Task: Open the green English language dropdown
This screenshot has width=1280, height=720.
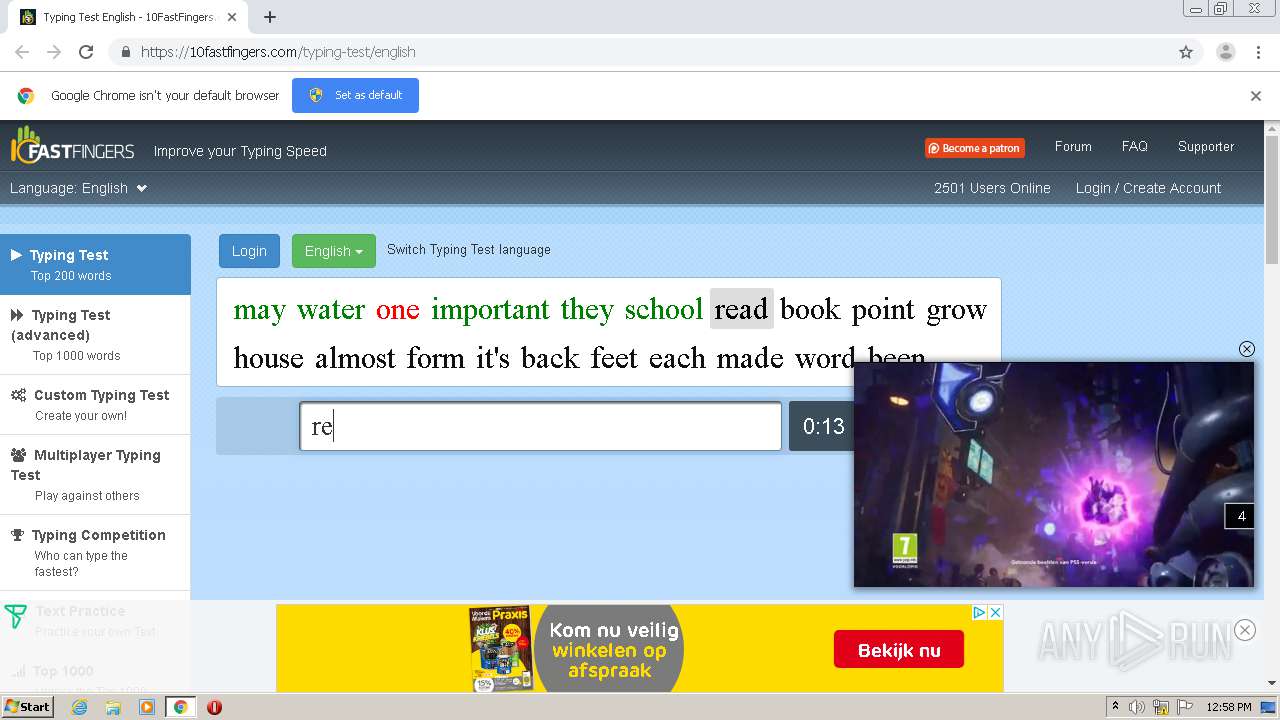Action: click(x=334, y=251)
